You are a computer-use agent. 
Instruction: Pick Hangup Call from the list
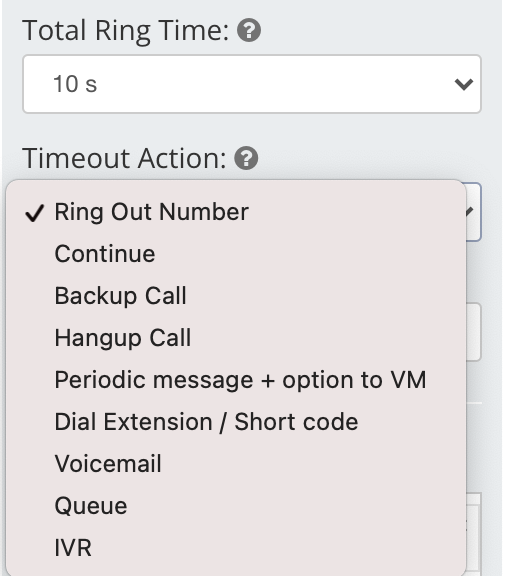(x=236, y=338)
